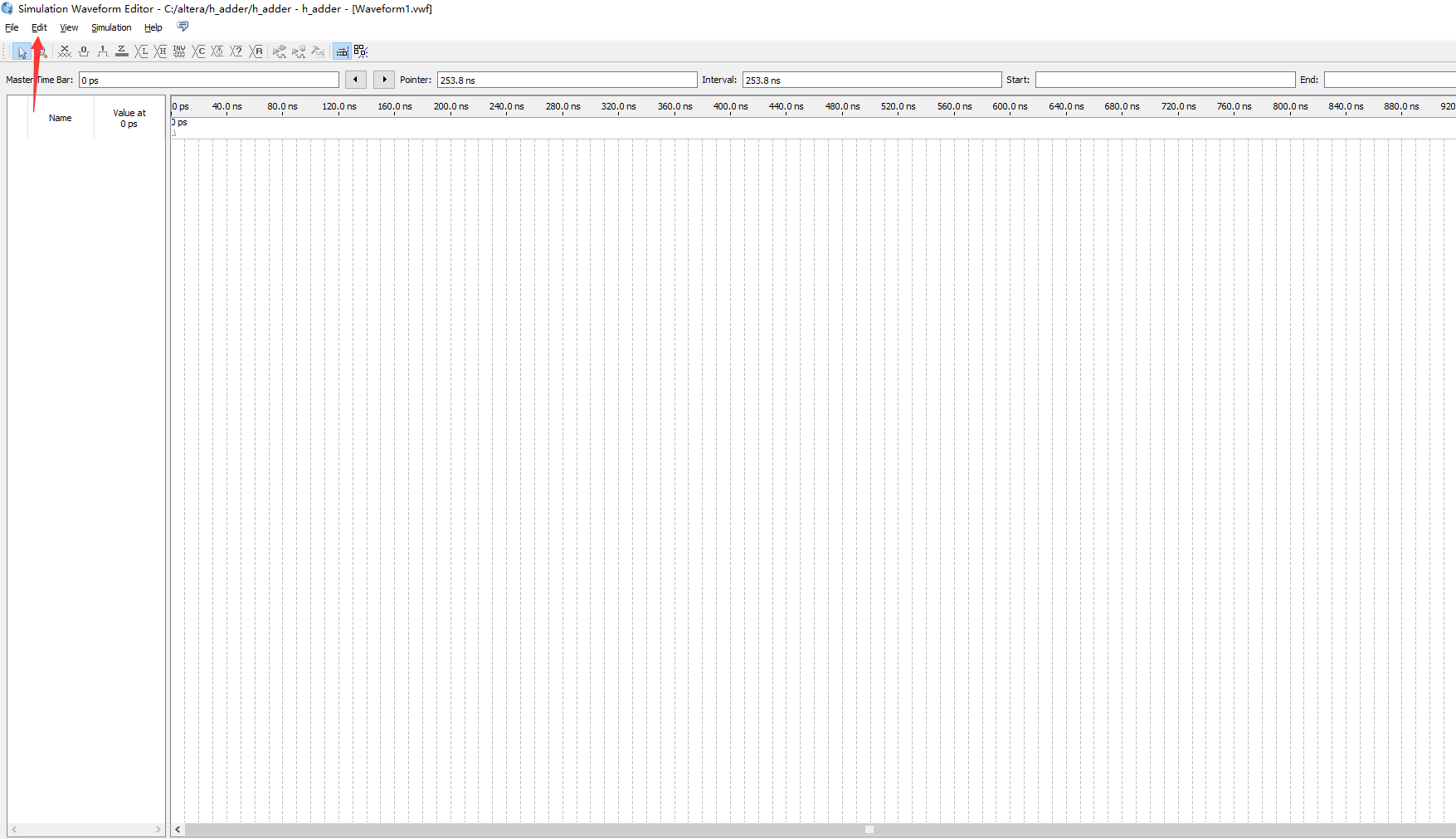Run Timing Simulation
The image size is (1456, 839).
[299, 51]
